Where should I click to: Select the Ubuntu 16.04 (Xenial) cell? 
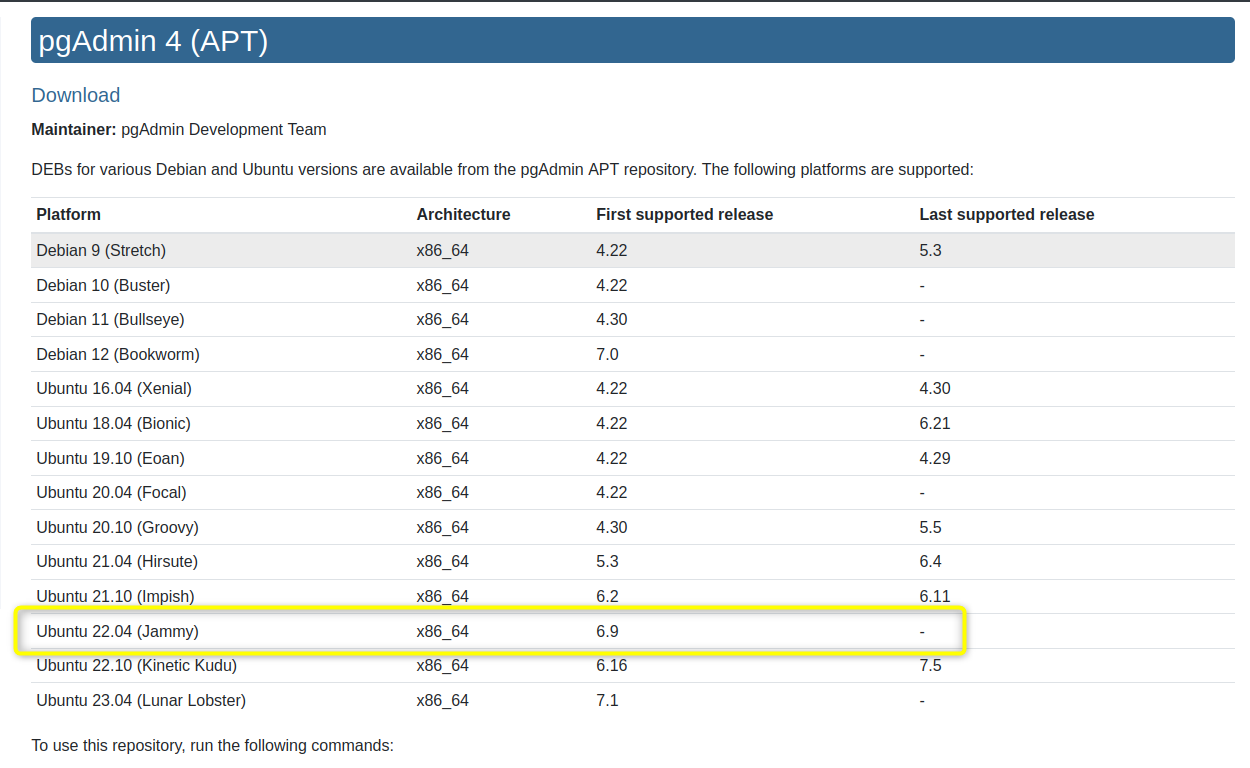pyautogui.click(x=114, y=388)
